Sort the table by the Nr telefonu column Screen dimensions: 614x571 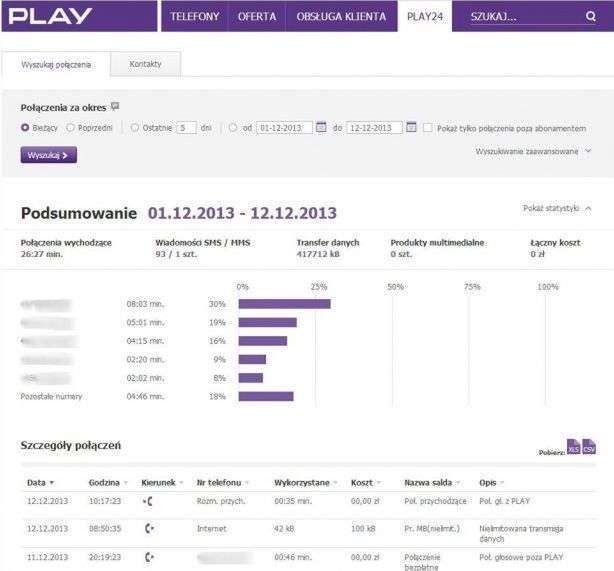click(223, 483)
